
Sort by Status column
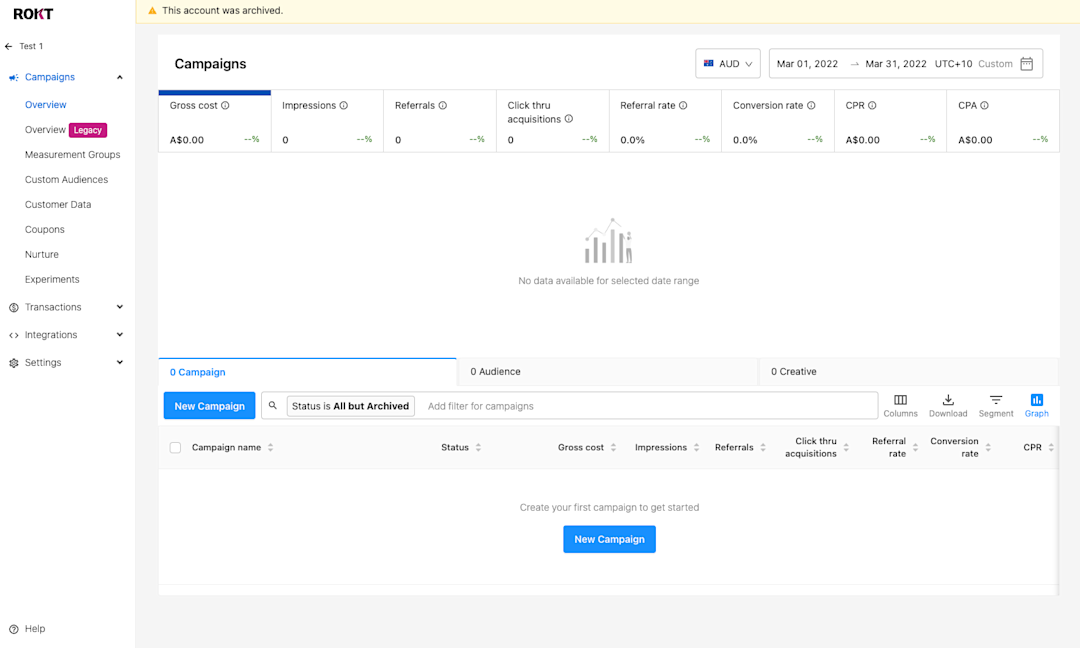pyautogui.click(x=478, y=448)
